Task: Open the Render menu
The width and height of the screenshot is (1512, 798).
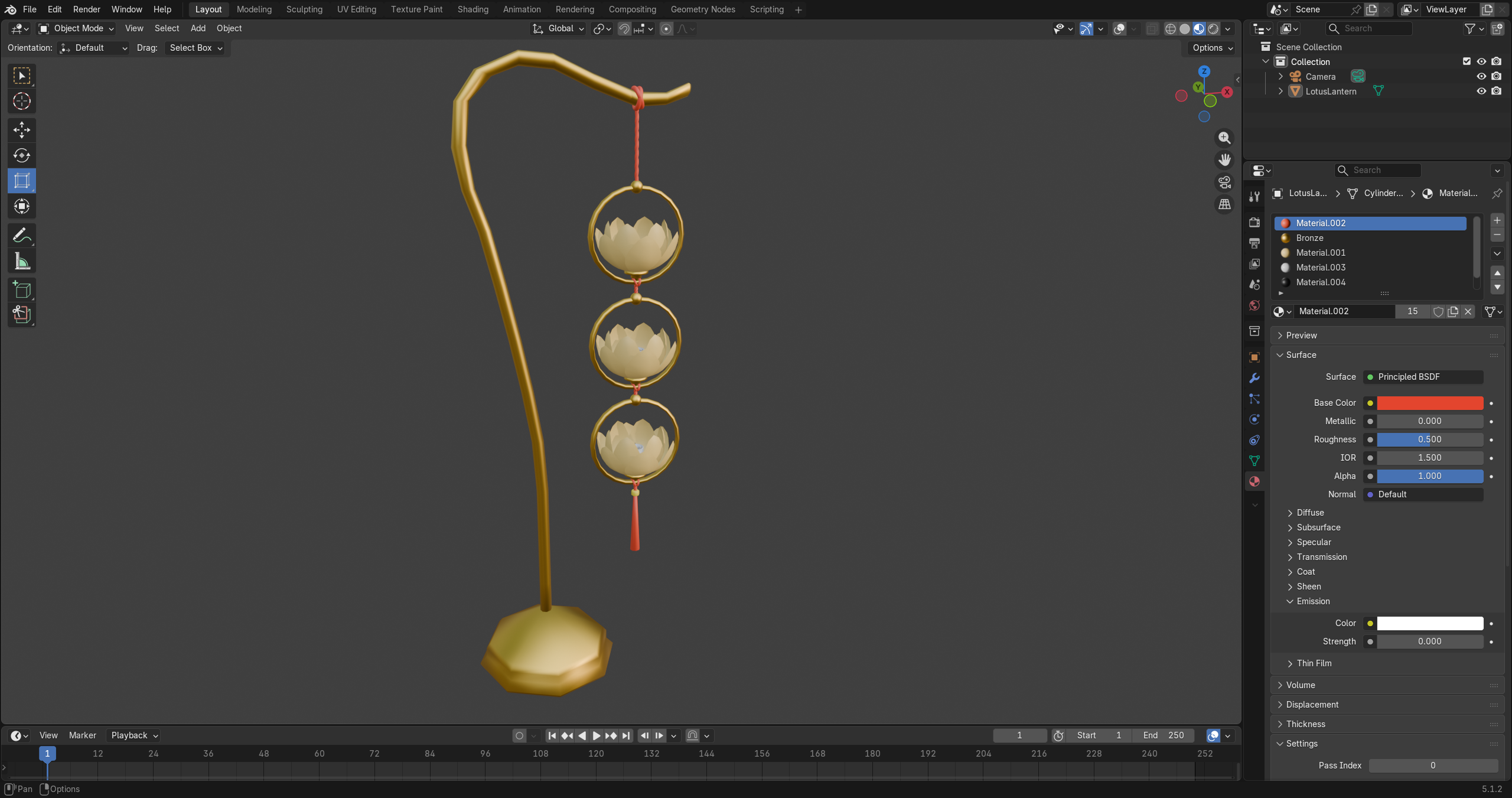Action: point(86,9)
